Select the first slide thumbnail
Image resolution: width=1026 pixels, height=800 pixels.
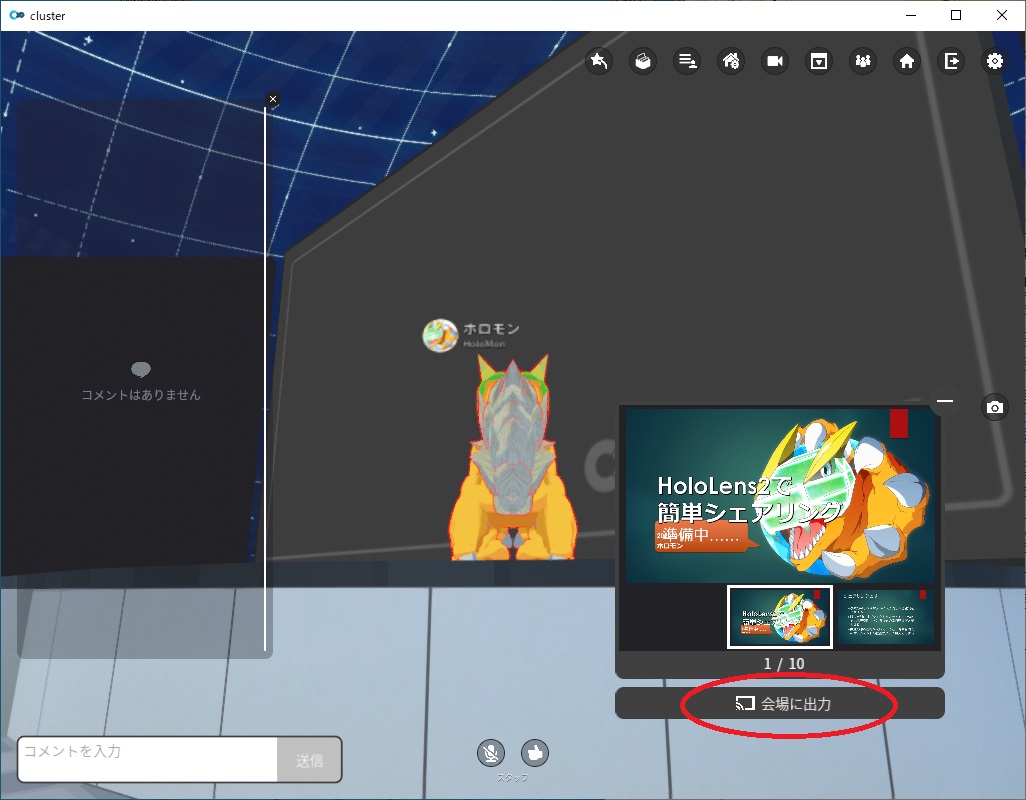click(780, 617)
